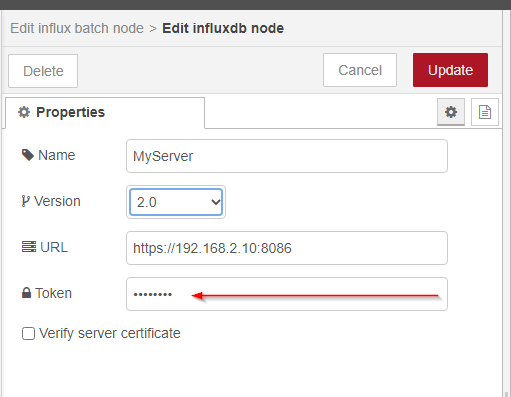Click the Verify server certificate label
The height and width of the screenshot is (397, 511).
(110, 333)
